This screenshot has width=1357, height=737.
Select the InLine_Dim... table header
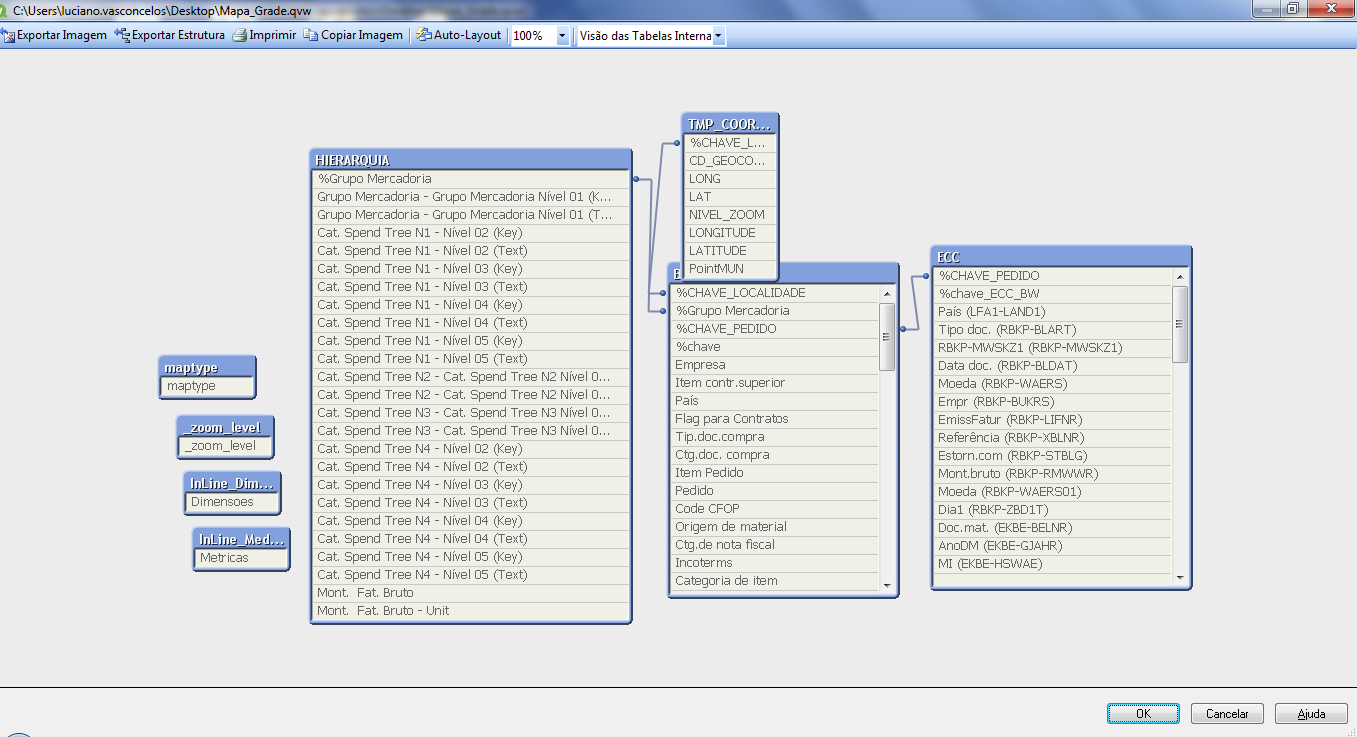pyautogui.click(x=232, y=484)
